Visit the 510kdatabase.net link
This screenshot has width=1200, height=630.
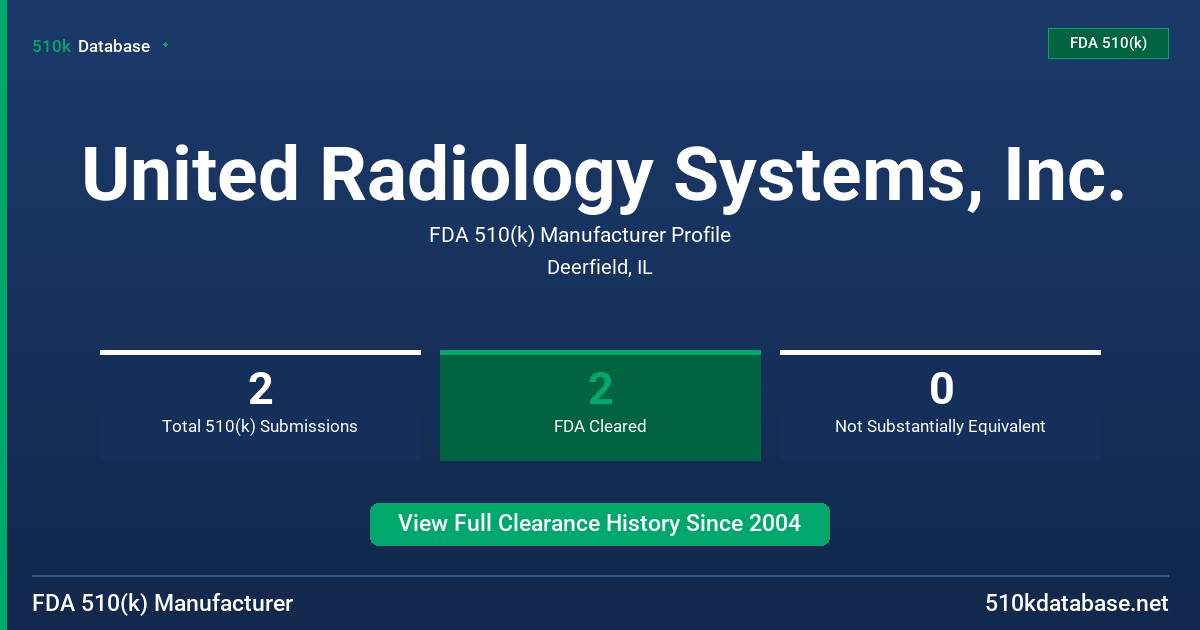tap(1077, 603)
